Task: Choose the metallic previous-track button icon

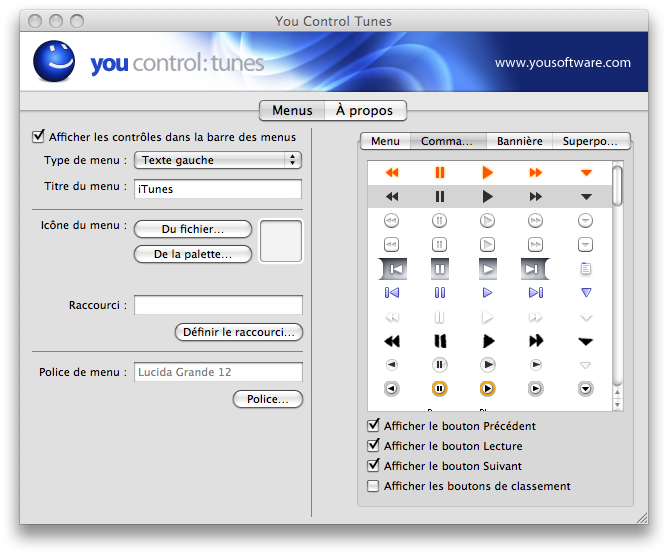Action: (x=392, y=269)
